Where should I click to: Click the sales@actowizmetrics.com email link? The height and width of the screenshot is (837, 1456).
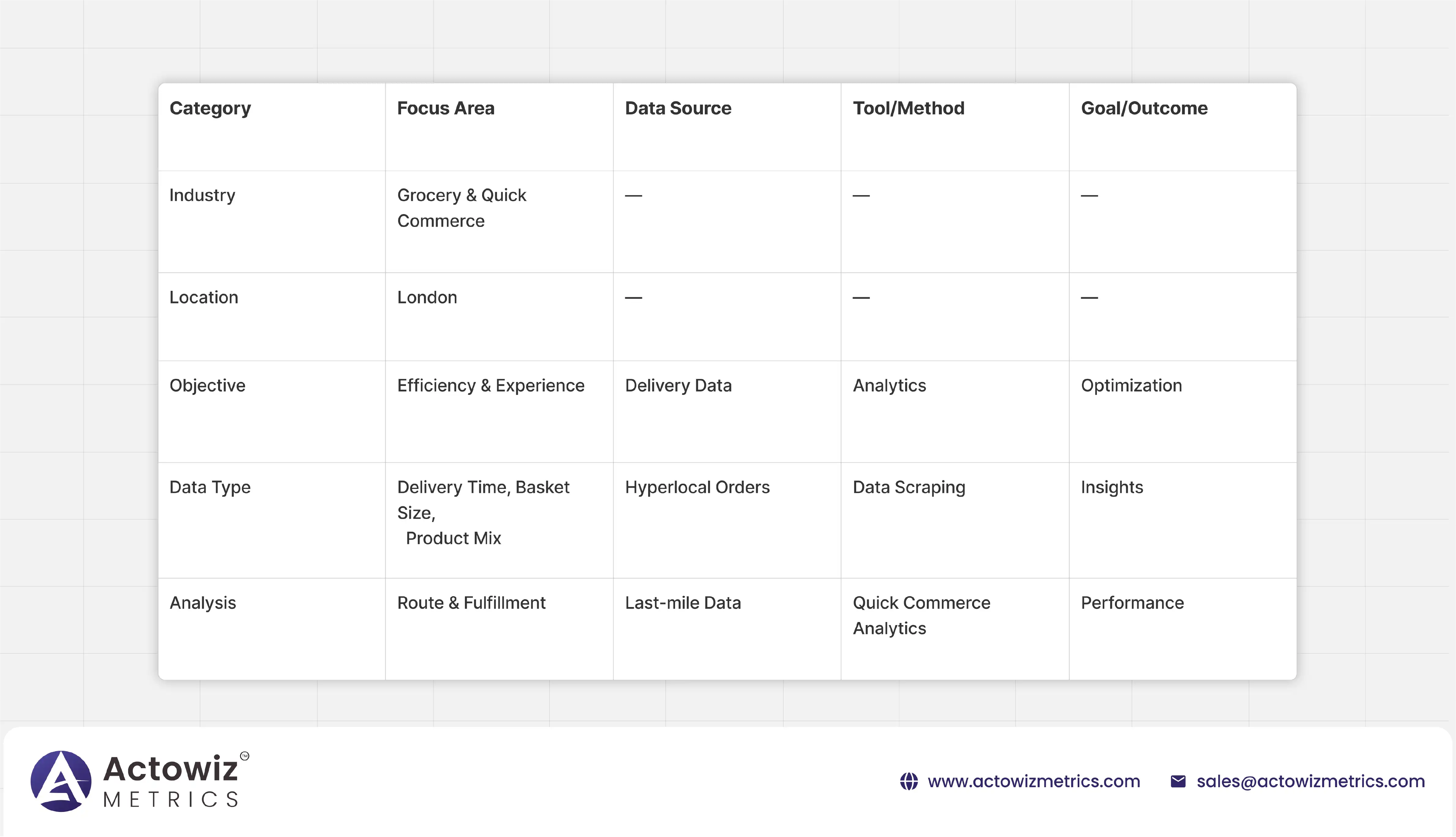coord(1311,781)
